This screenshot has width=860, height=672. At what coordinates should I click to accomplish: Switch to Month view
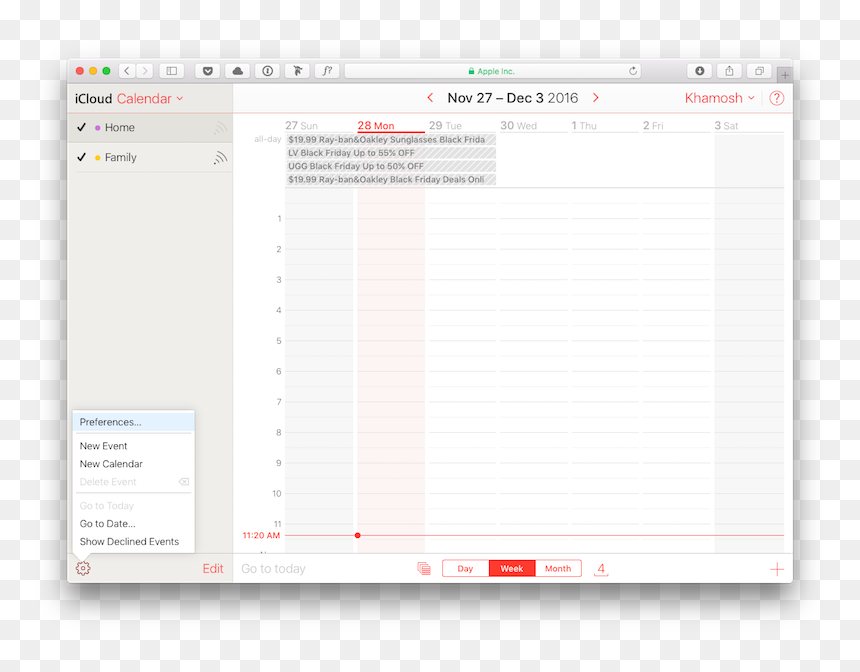click(x=558, y=568)
